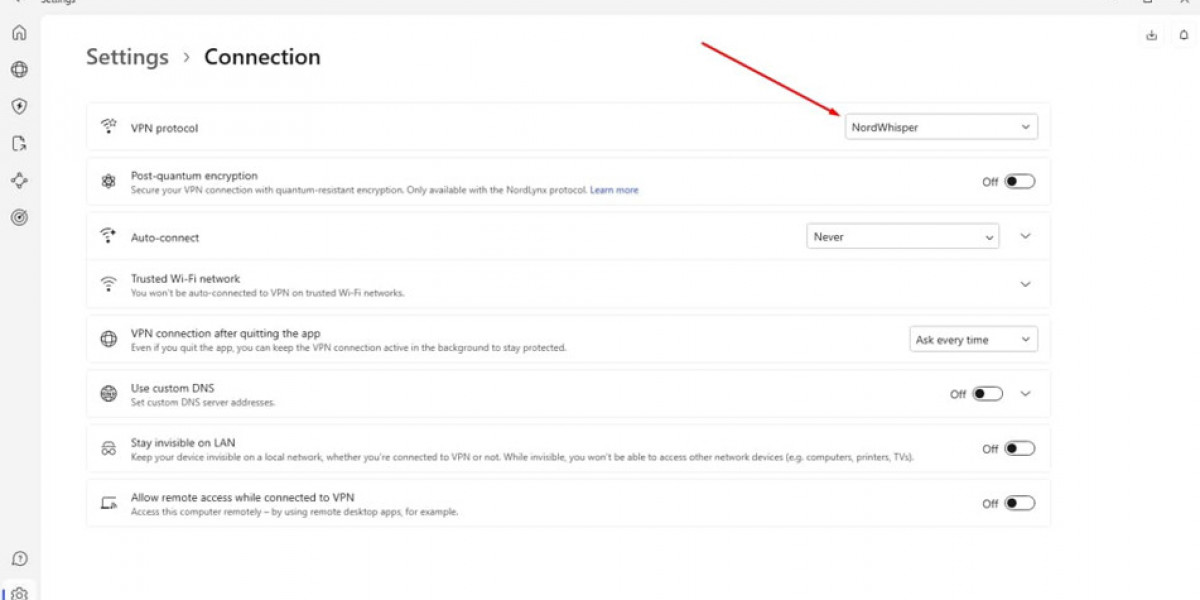Click the help question mark icon

click(19, 558)
